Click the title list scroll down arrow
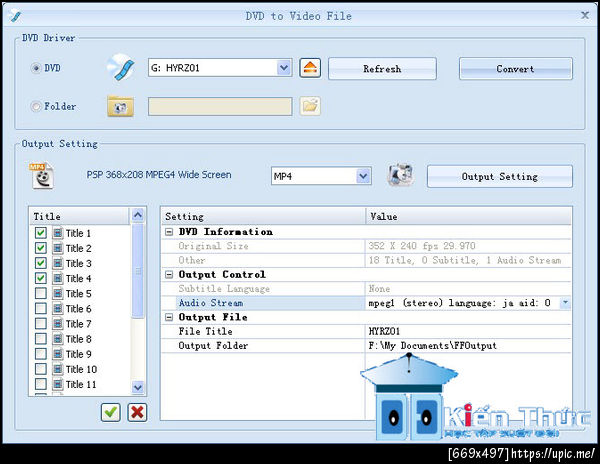600x464 pixels. [x=138, y=387]
